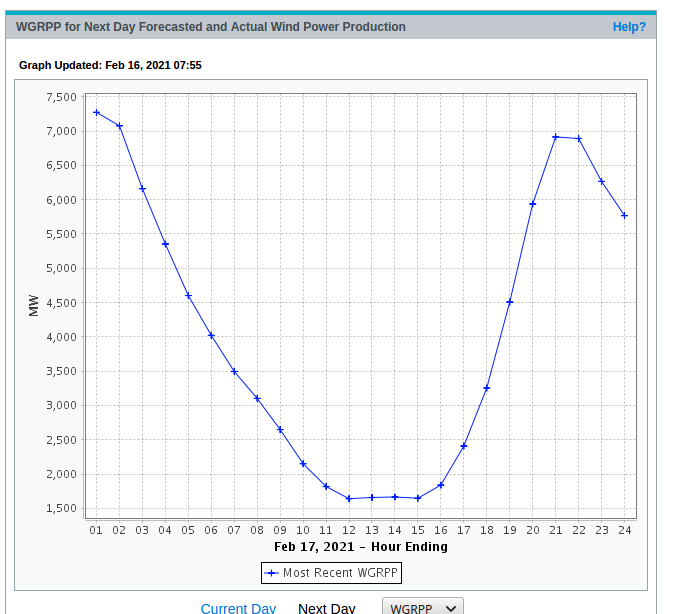Screen dimensions: 696x614
Task: Click the 3,000 y-axis label
Action: coord(61,405)
